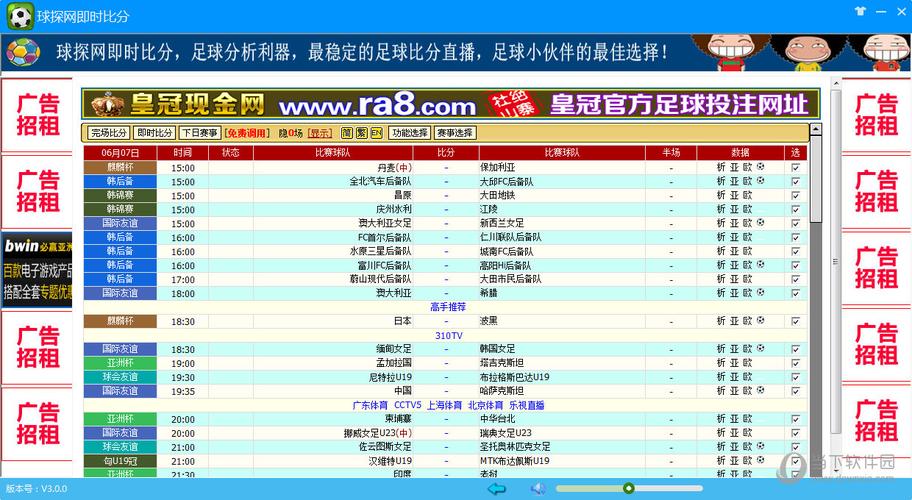Switch to the 下日赛事 tab
The image size is (912, 500).
[x=199, y=133]
